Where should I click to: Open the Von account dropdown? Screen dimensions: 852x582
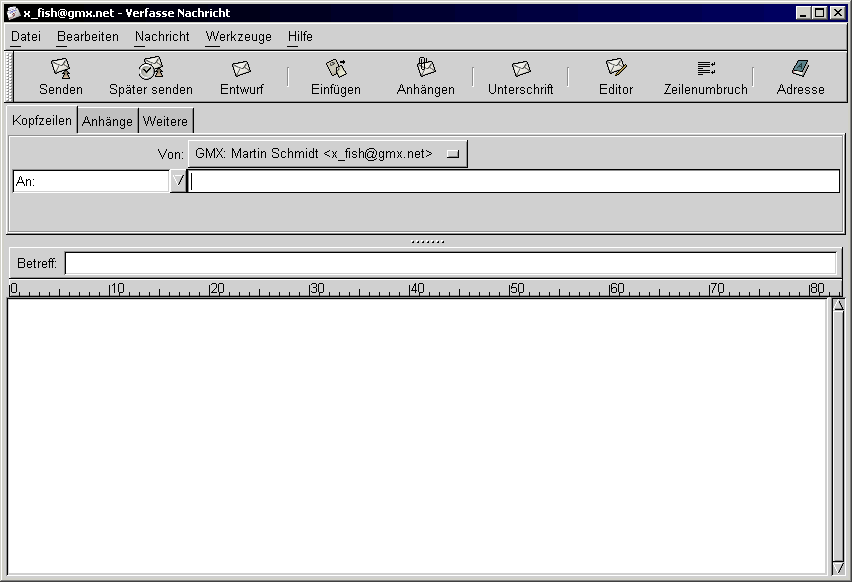(327, 154)
